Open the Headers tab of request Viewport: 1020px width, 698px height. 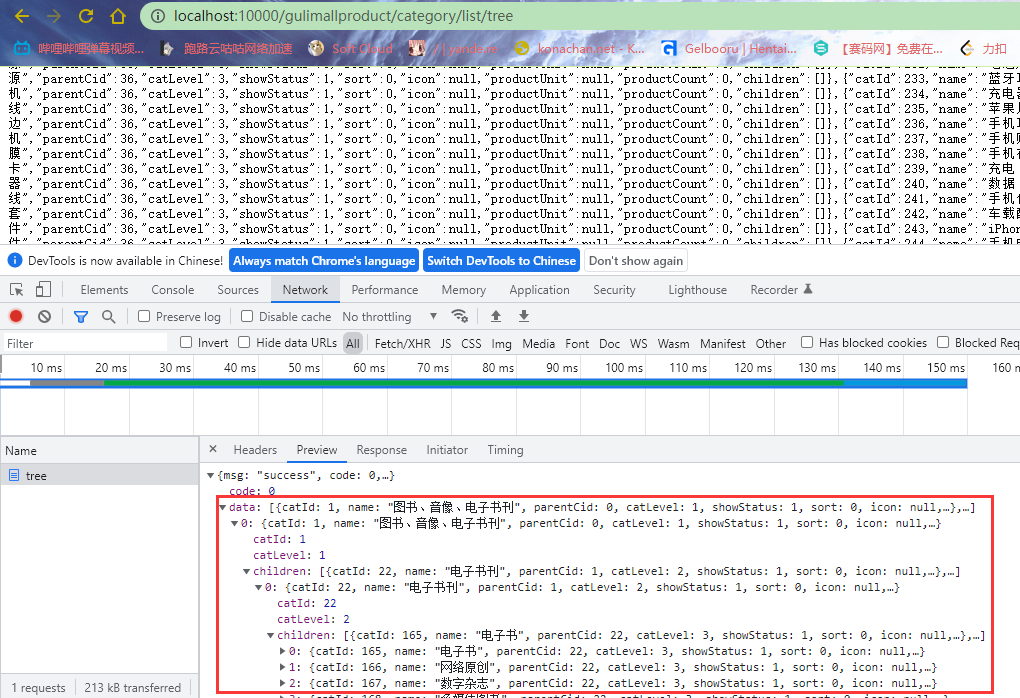(x=255, y=450)
